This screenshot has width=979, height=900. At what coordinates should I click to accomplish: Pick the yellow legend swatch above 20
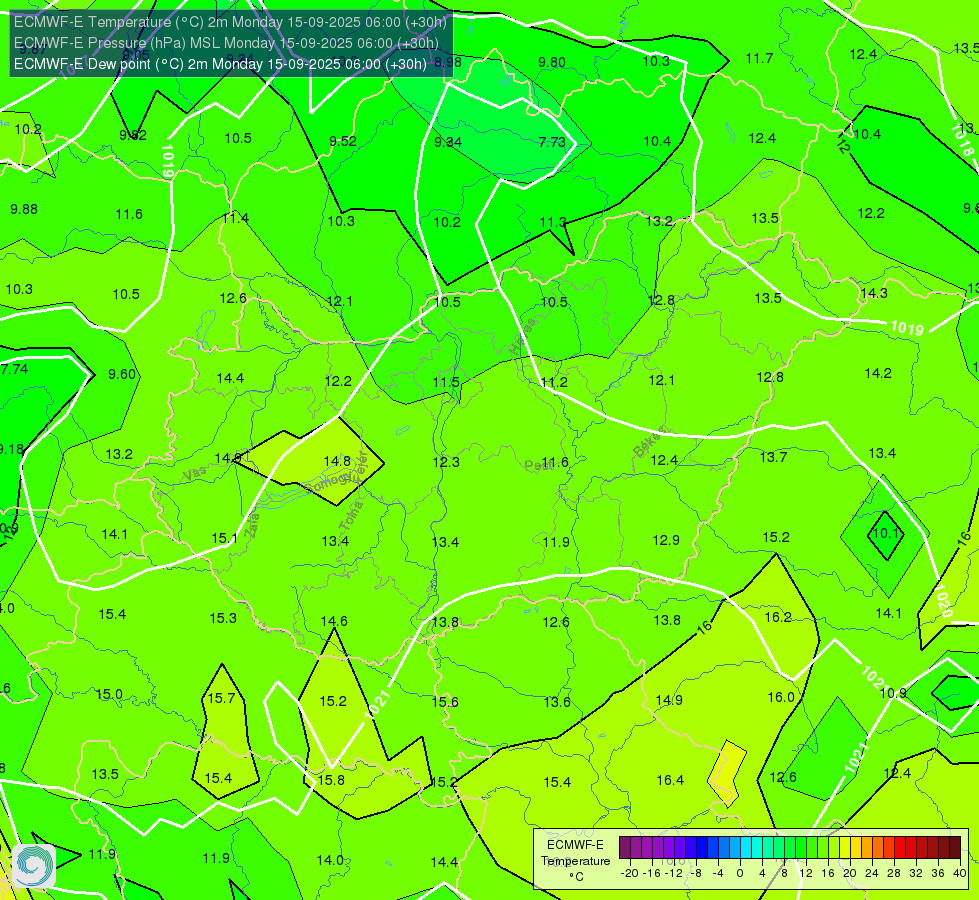pyautogui.click(x=845, y=848)
